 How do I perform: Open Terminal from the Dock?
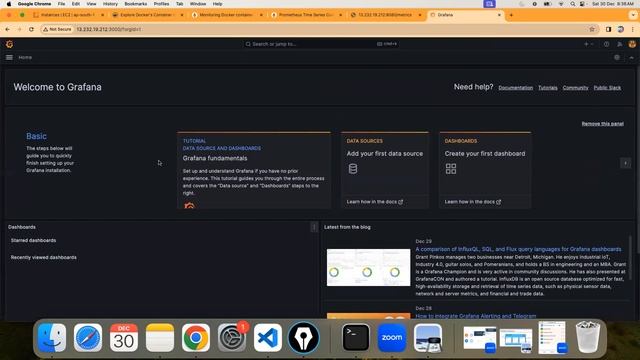356,338
